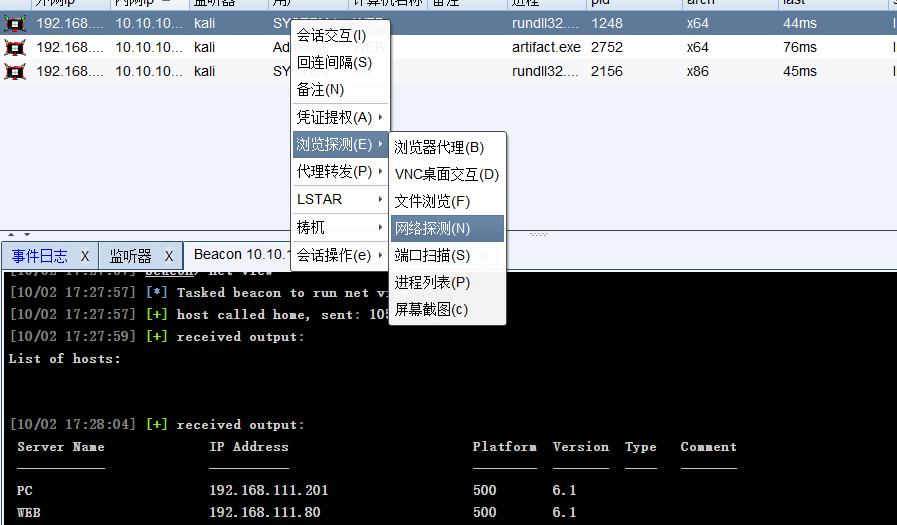Viewport: 897px width, 525px height.
Task: Expand the LSTAR submenu
Action: click(340, 199)
